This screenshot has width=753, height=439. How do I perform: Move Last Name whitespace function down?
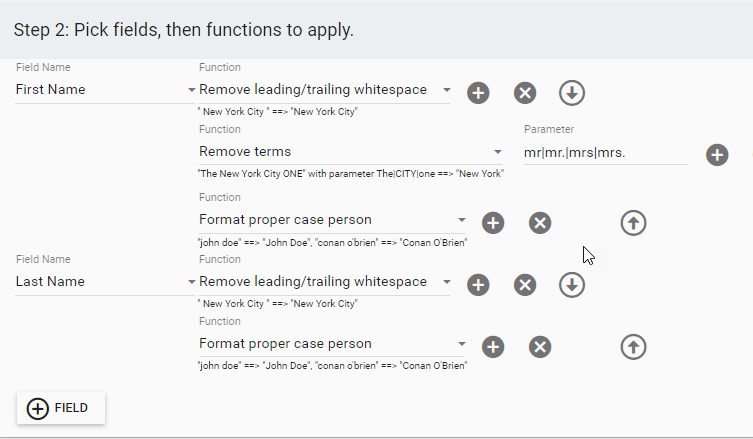571,285
